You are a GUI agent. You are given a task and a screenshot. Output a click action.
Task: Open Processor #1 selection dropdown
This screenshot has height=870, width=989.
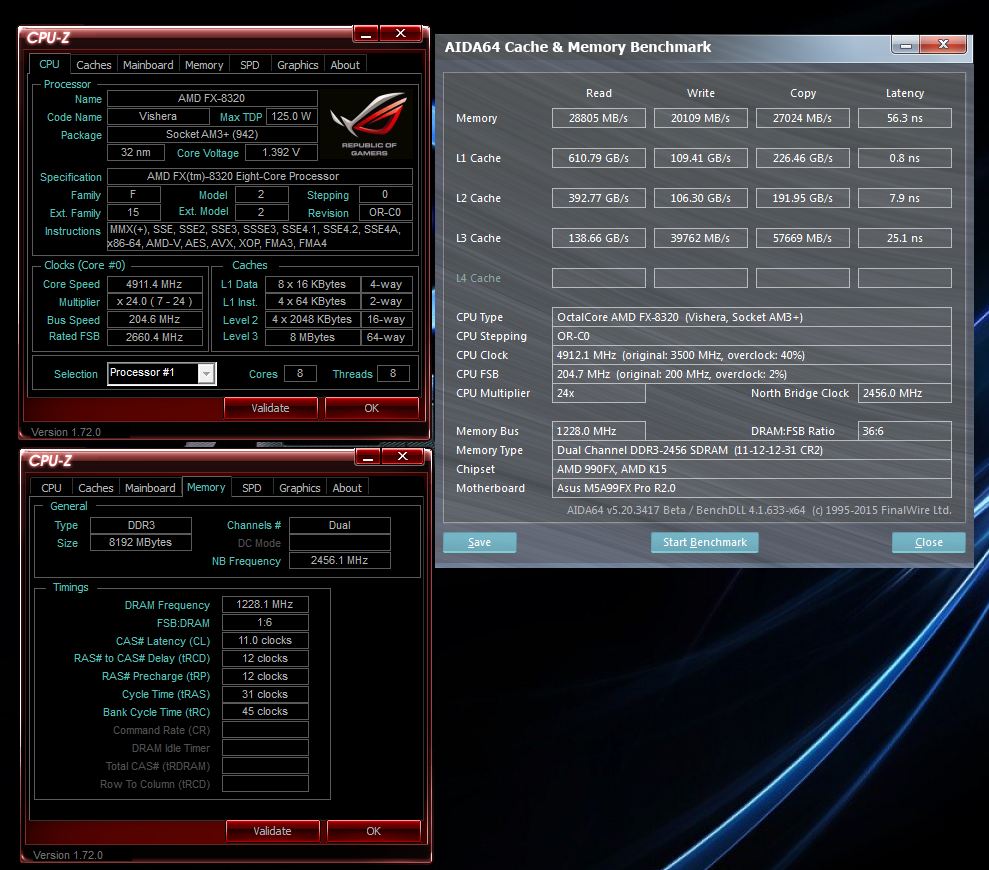click(x=206, y=373)
